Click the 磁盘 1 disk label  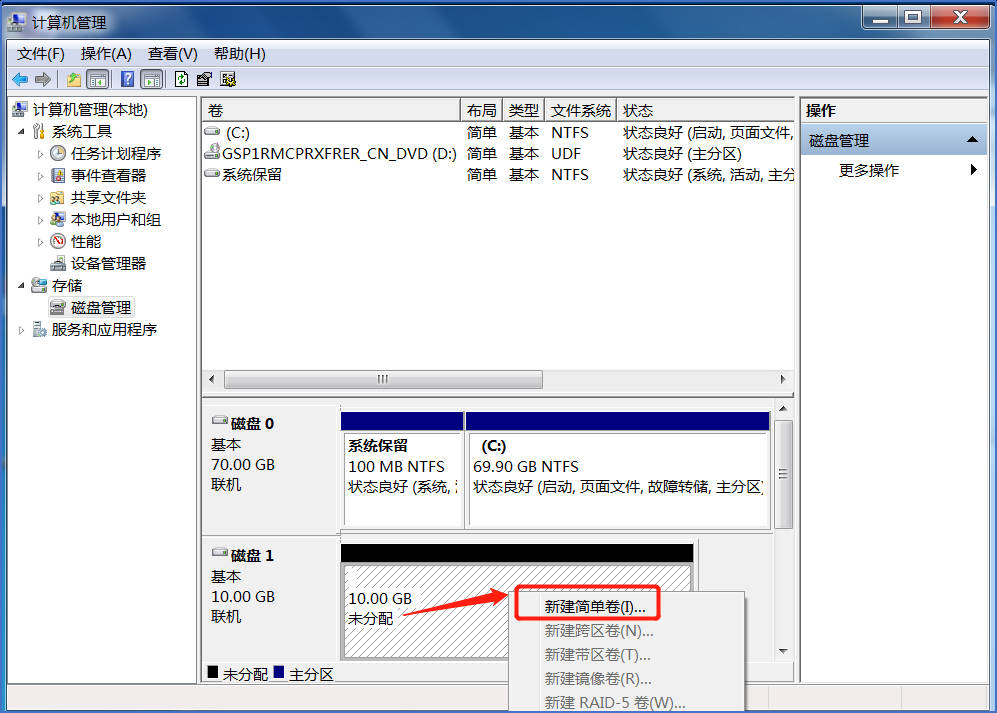point(252,555)
